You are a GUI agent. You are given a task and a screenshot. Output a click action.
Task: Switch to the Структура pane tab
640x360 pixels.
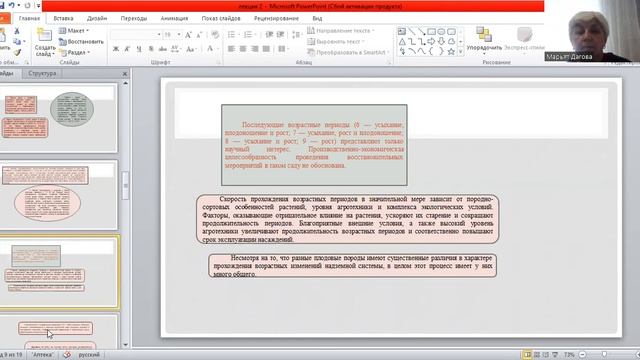42,73
